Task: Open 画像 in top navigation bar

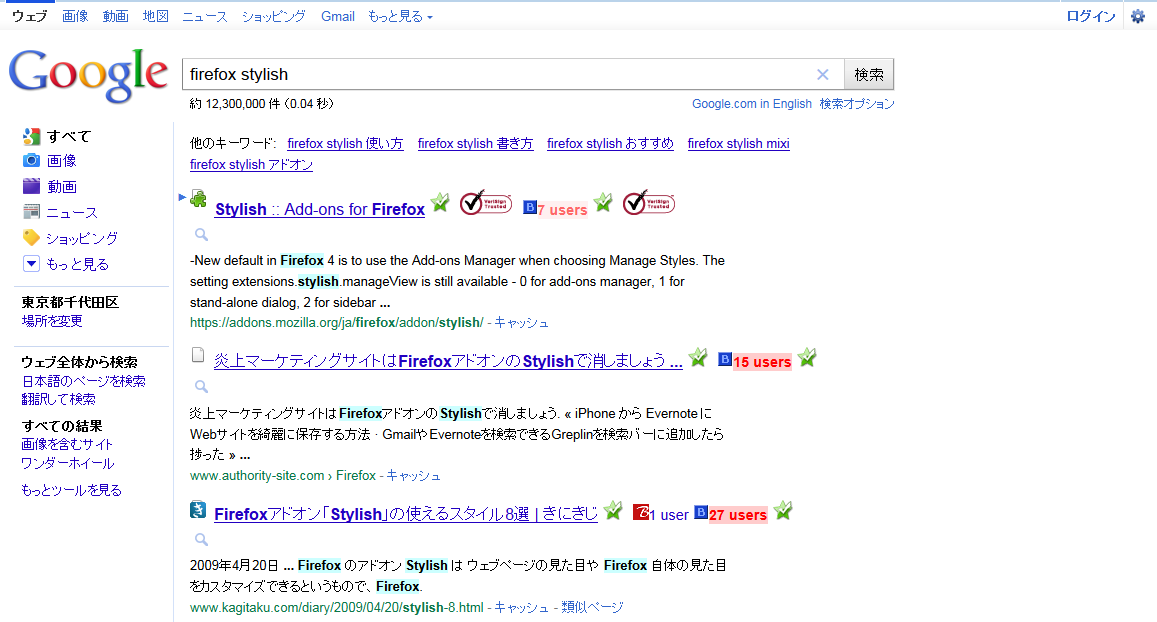Action: (x=75, y=16)
